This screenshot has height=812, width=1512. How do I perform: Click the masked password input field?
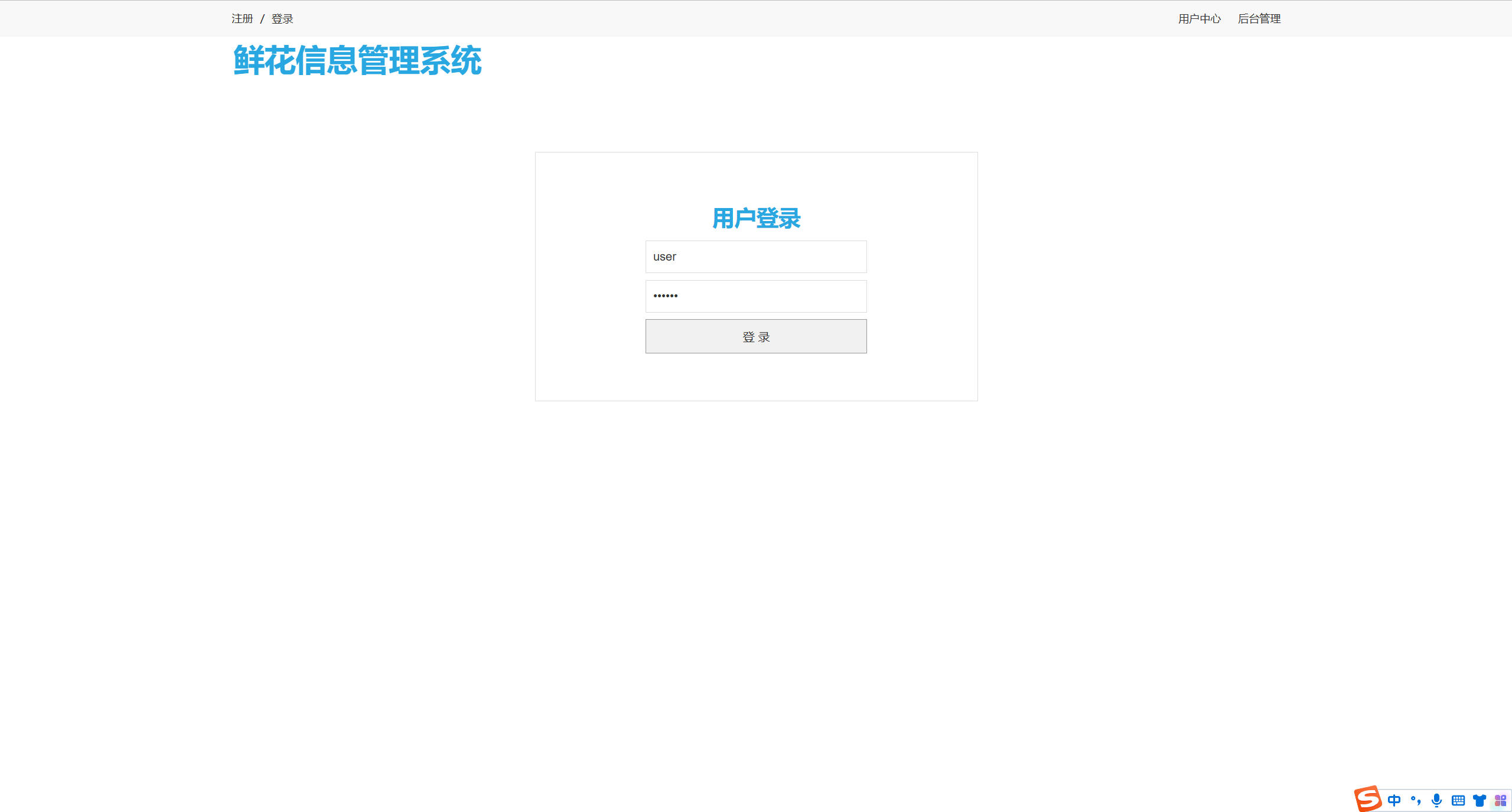click(x=756, y=296)
